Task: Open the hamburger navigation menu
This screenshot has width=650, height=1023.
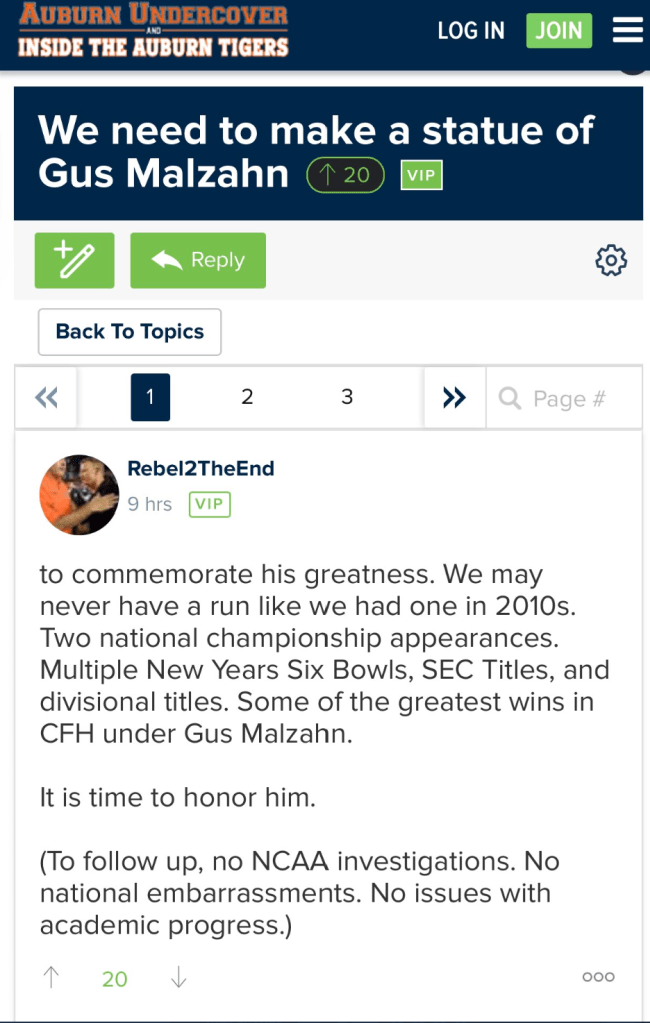Action: tap(627, 31)
